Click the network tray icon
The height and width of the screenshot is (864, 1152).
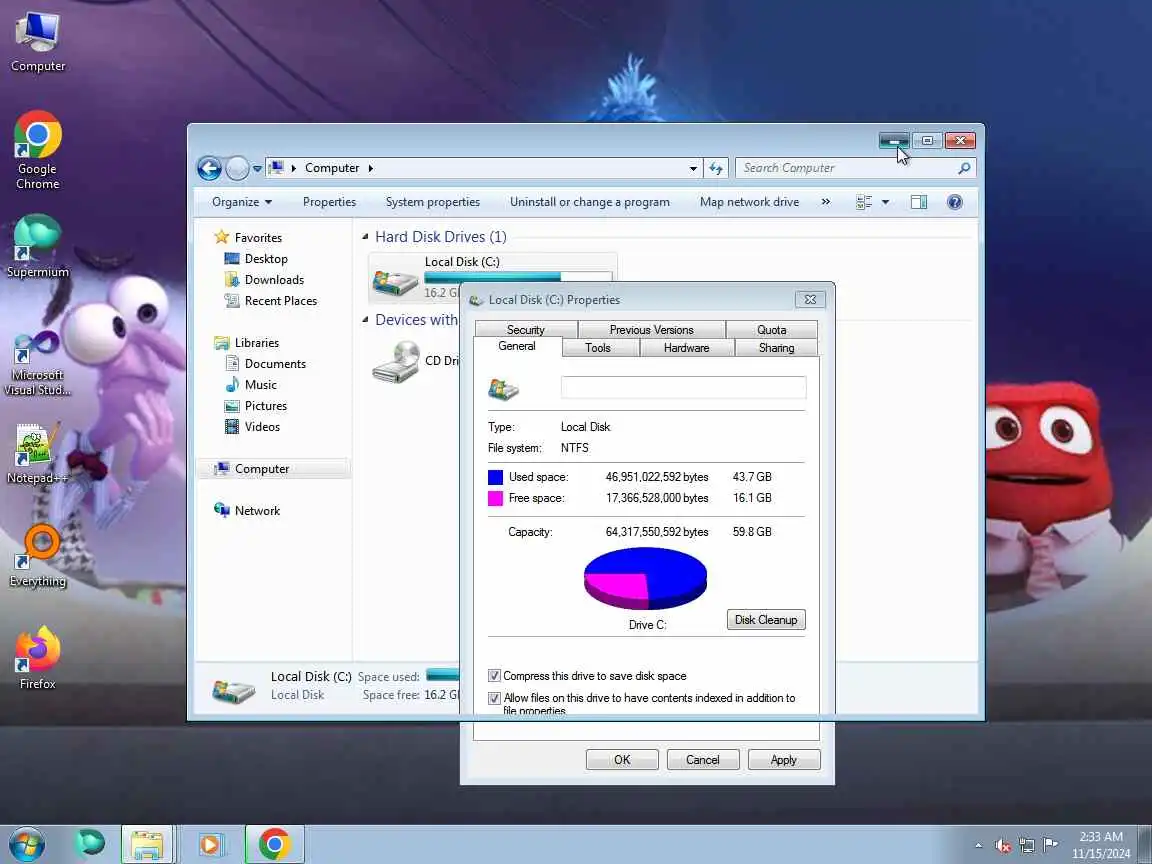pos(1027,846)
